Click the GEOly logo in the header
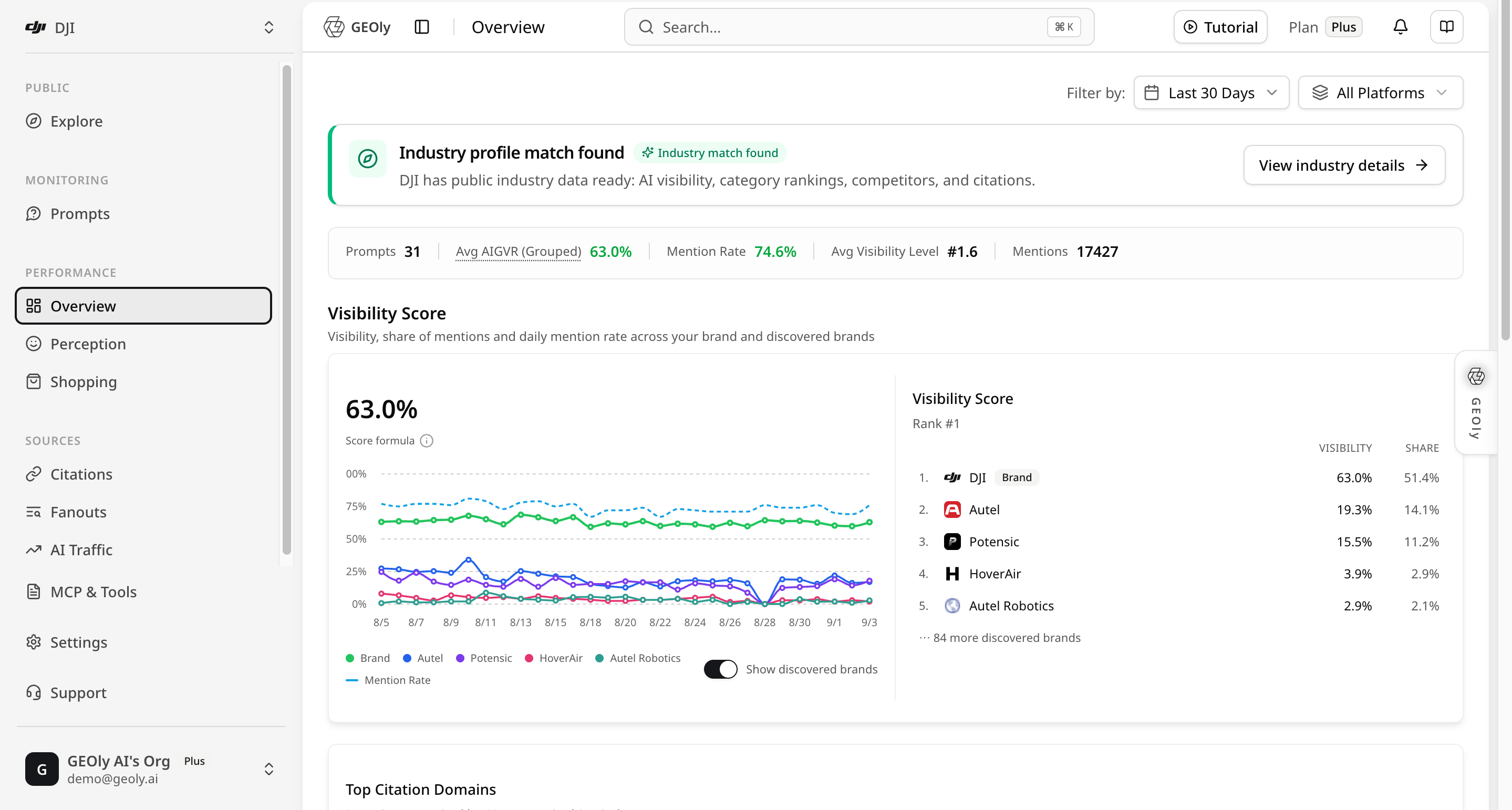The height and width of the screenshot is (810, 1512). pyautogui.click(x=357, y=27)
